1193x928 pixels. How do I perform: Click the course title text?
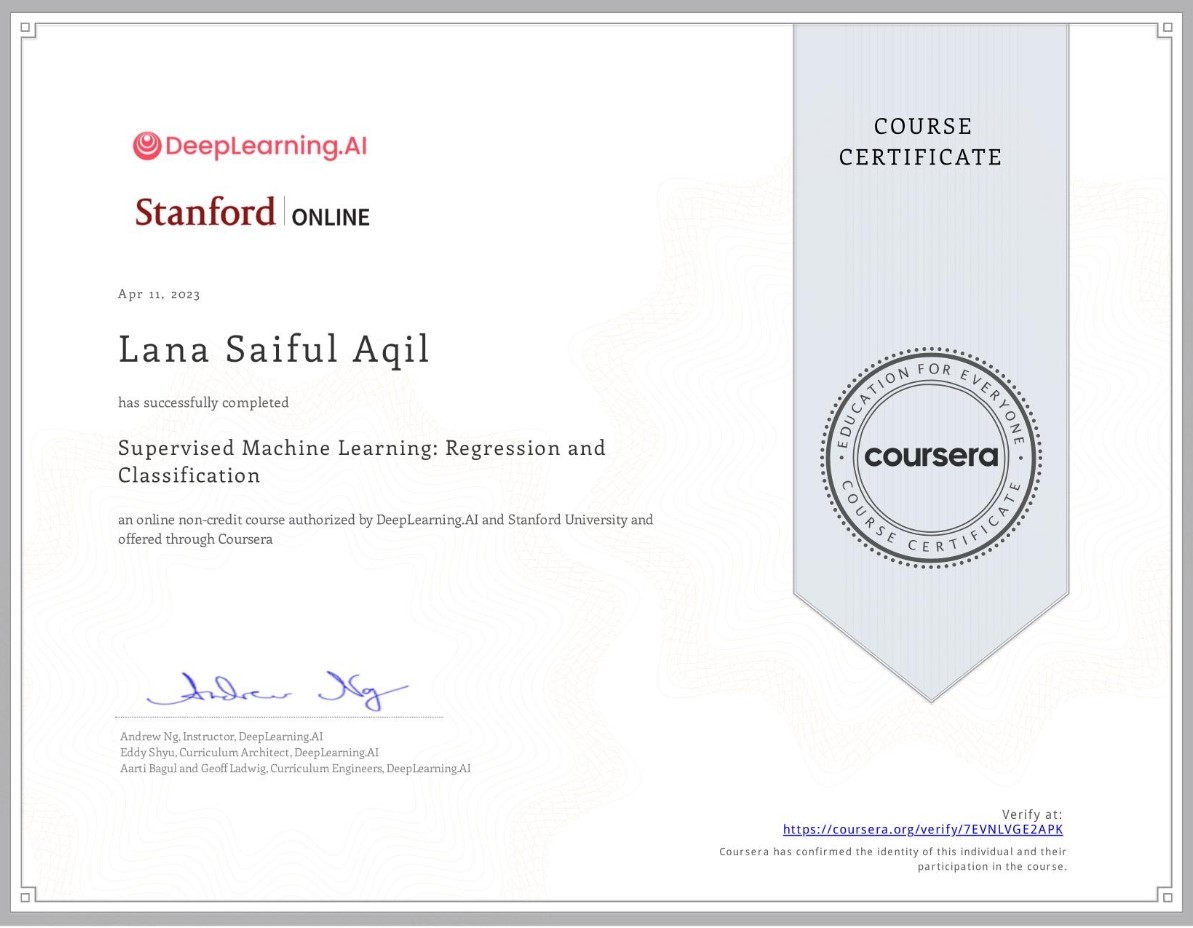pyautogui.click(x=361, y=460)
